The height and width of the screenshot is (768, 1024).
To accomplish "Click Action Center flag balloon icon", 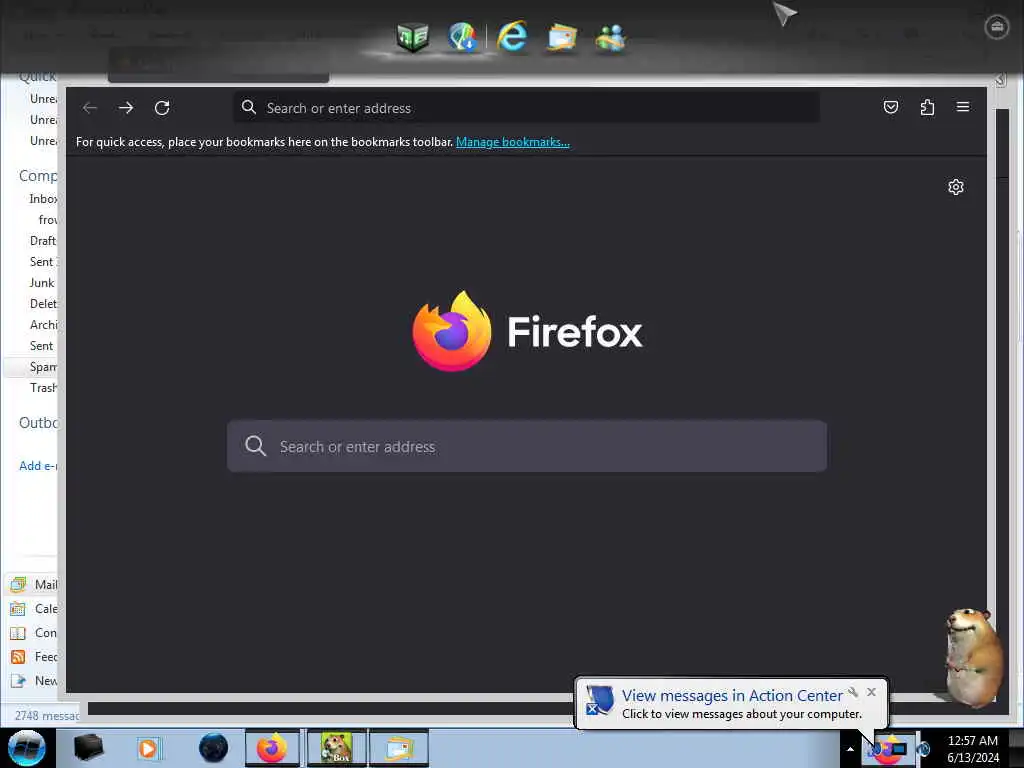I will pos(599,700).
